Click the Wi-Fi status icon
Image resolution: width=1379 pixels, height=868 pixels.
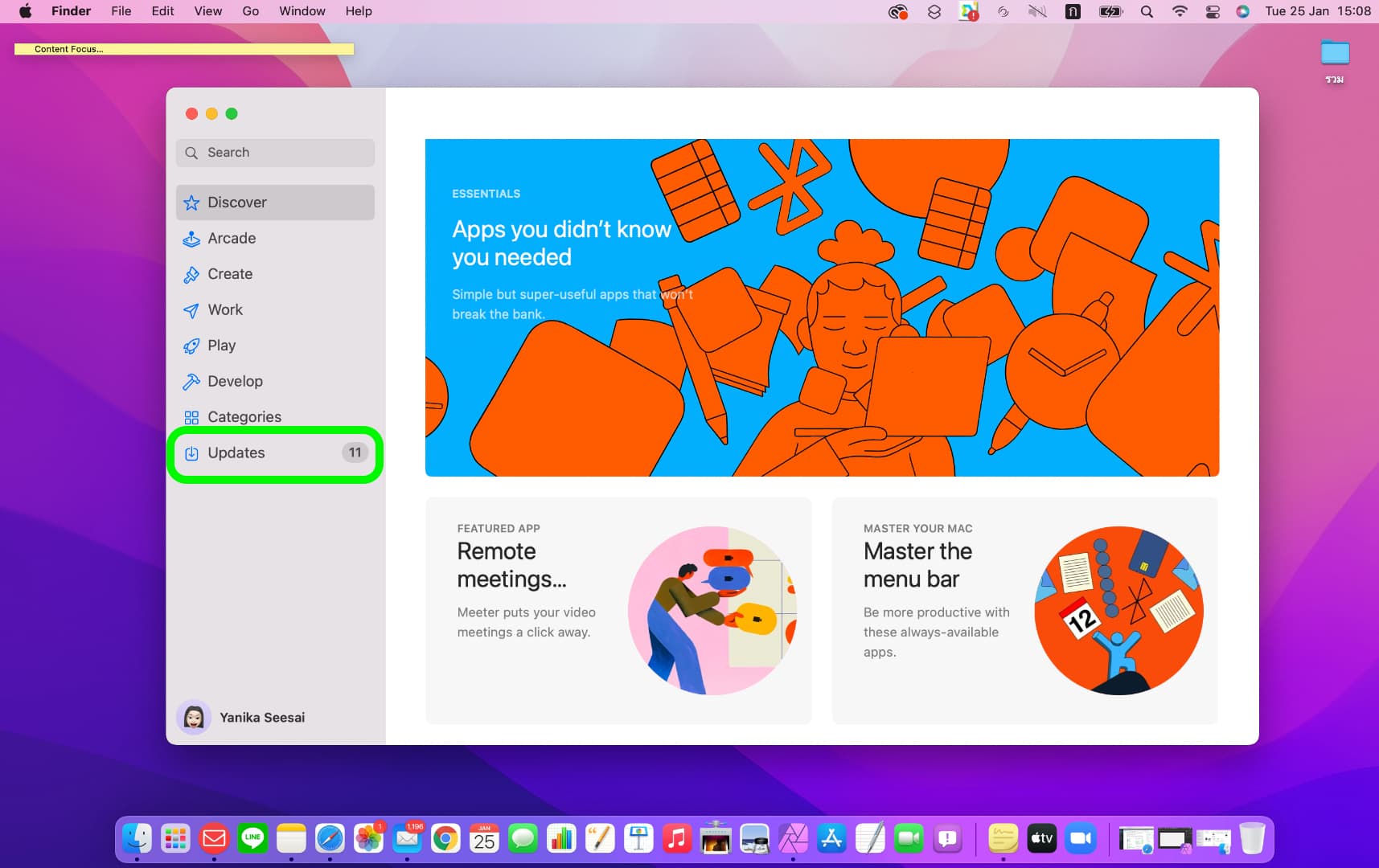(x=1180, y=11)
